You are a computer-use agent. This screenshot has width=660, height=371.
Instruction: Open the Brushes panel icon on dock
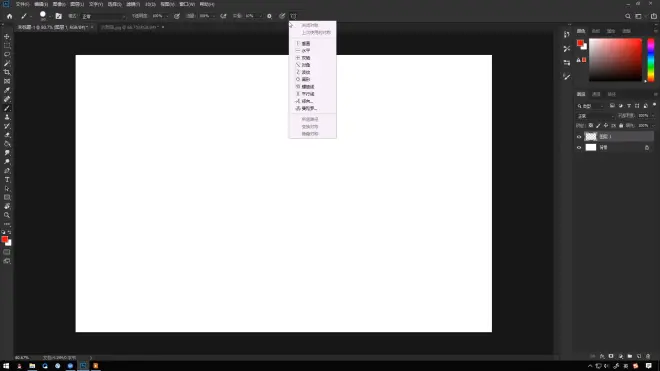567,77
